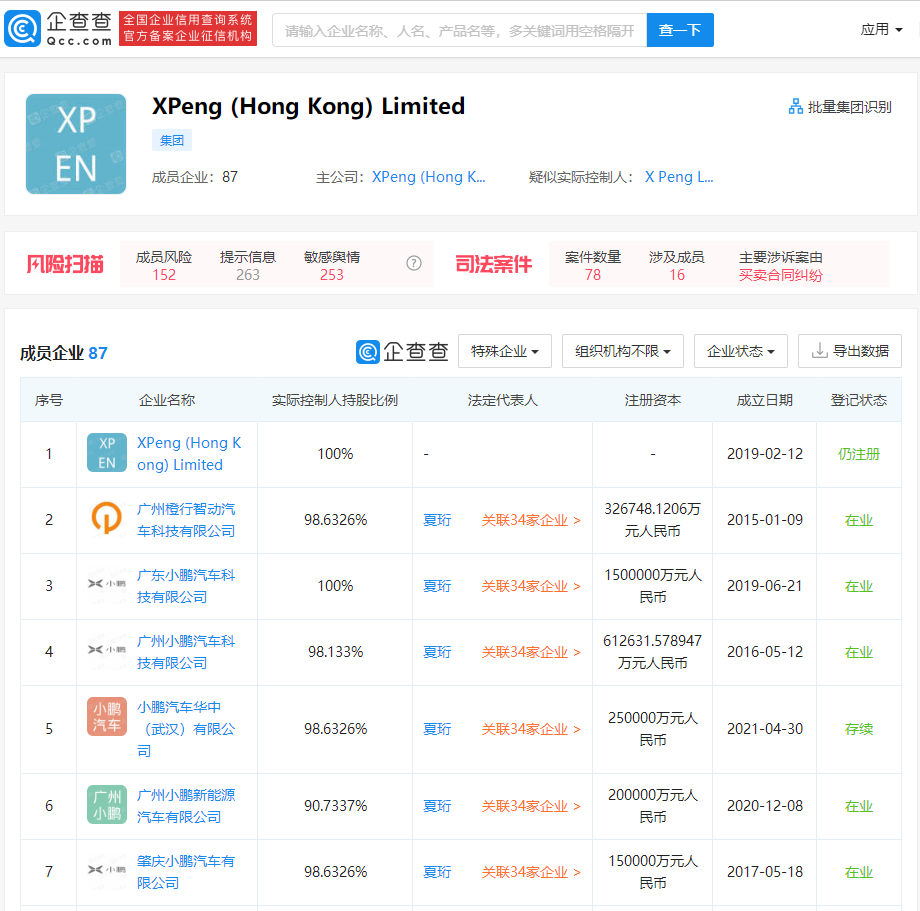This screenshot has height=911, width=920.
Task: Click 肇庆小鹏汽车 logo in row 7
Action: click(107, 871)
